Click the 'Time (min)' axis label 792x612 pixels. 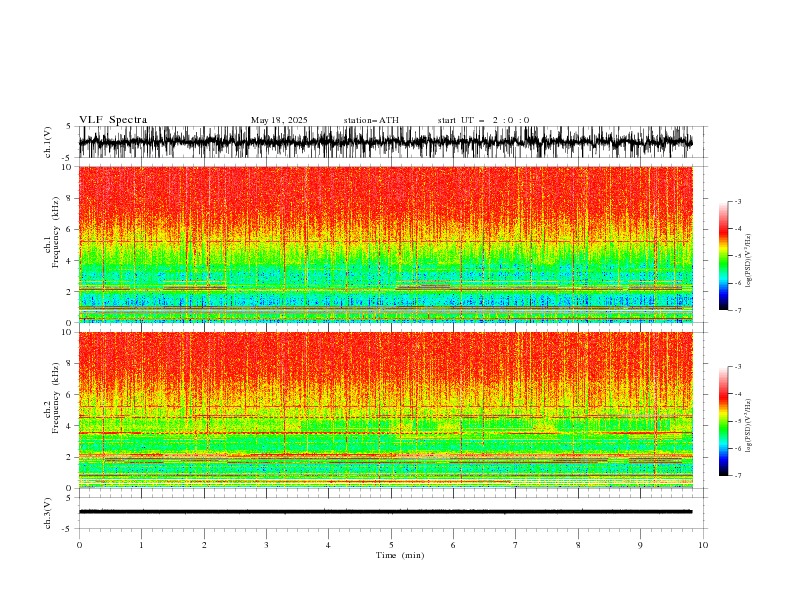point(400,555)
